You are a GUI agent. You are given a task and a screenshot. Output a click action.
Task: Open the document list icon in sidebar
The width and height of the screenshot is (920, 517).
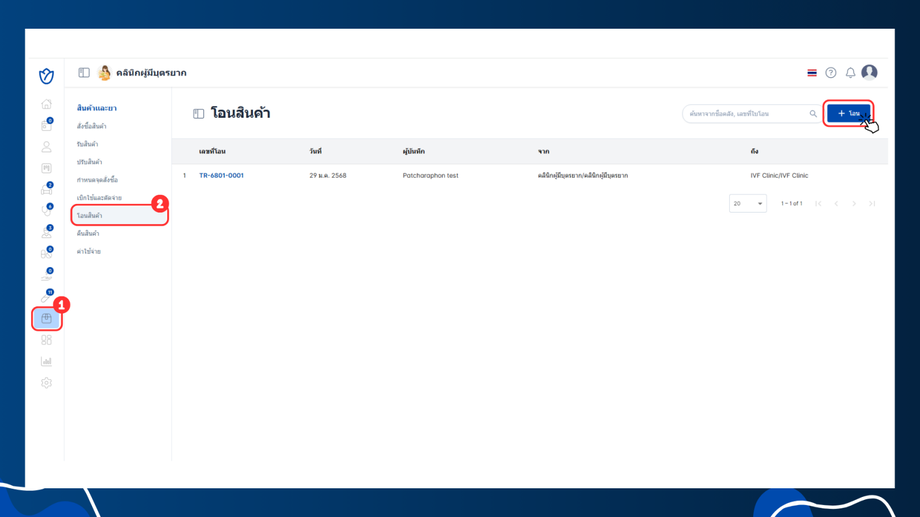click(46, 168)
